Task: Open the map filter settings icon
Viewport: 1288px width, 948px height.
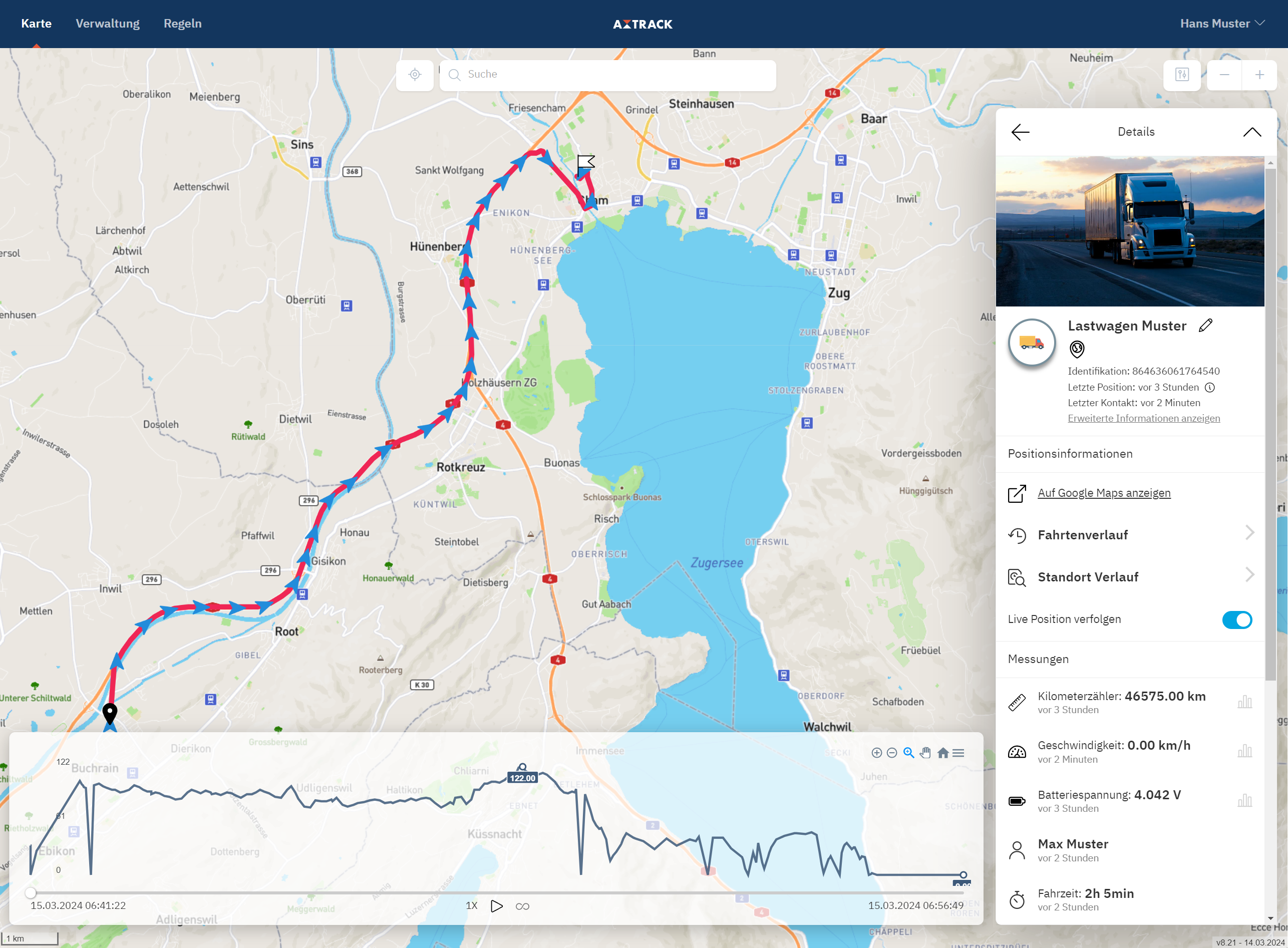Action: 1182,75
